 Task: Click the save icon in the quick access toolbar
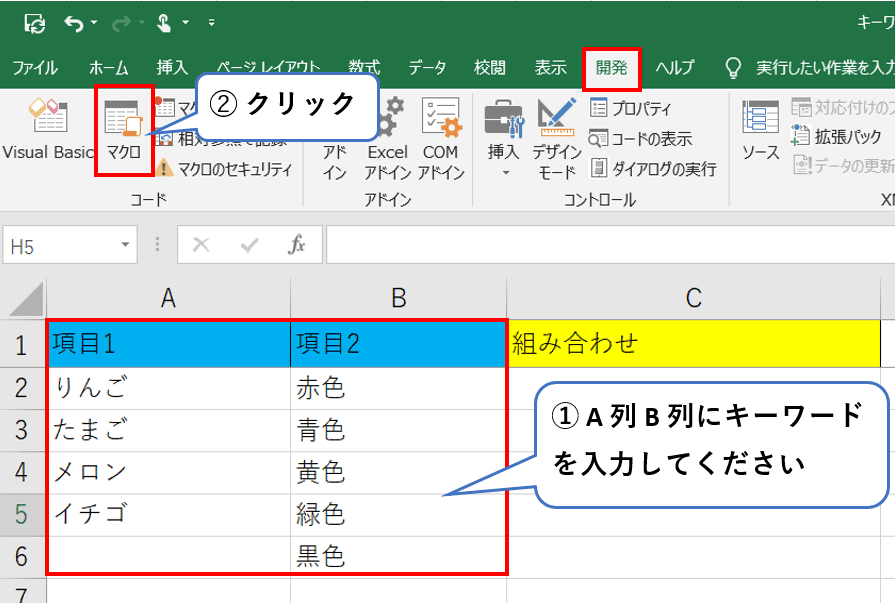pos(34,22)
